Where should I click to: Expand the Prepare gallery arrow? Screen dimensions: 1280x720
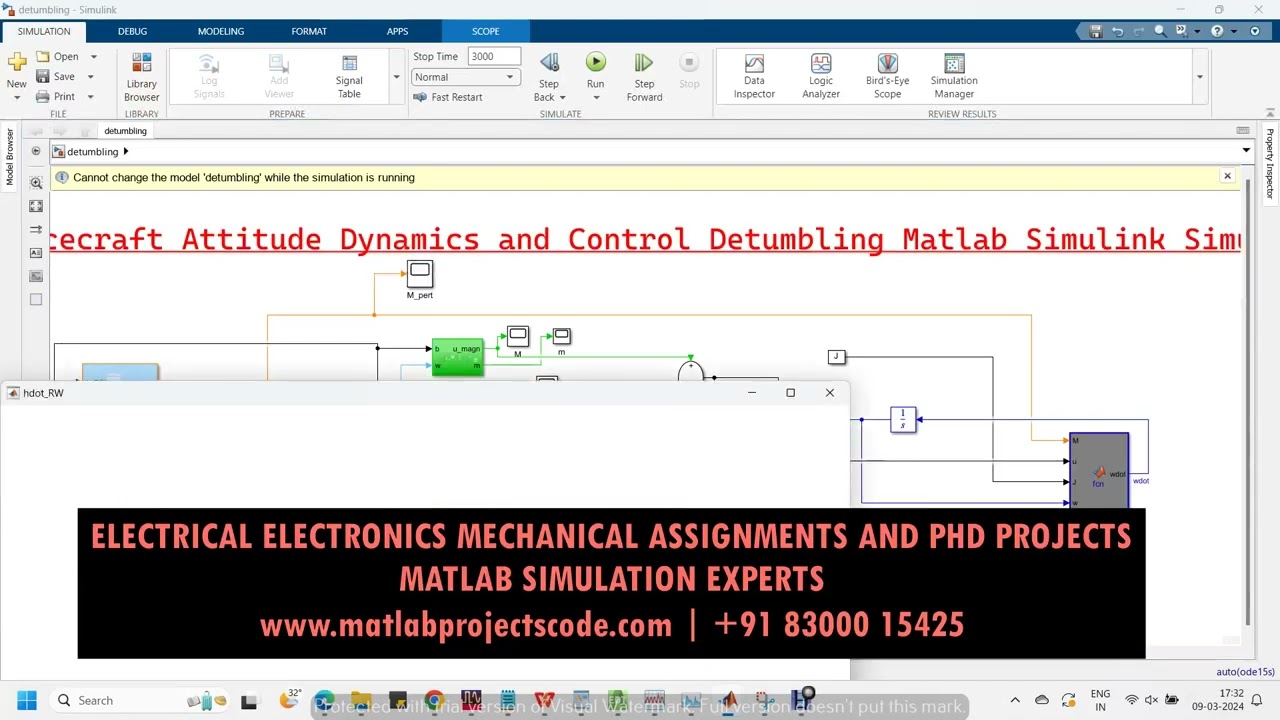[x=396, y=77]
